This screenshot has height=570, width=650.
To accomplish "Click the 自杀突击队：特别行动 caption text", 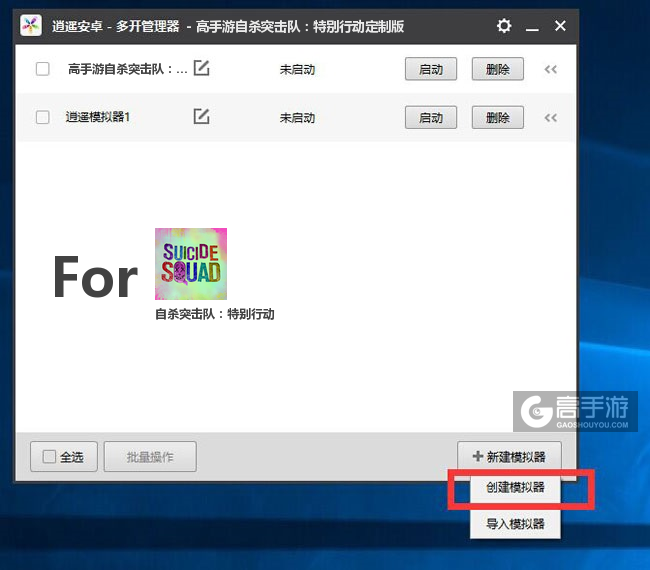I will [x=215, y=314].
